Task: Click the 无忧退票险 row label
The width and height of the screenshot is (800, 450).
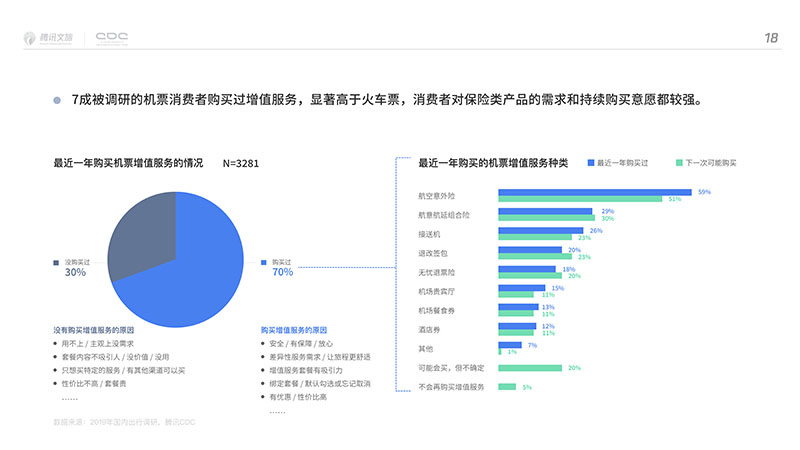Action: (436, 272)
